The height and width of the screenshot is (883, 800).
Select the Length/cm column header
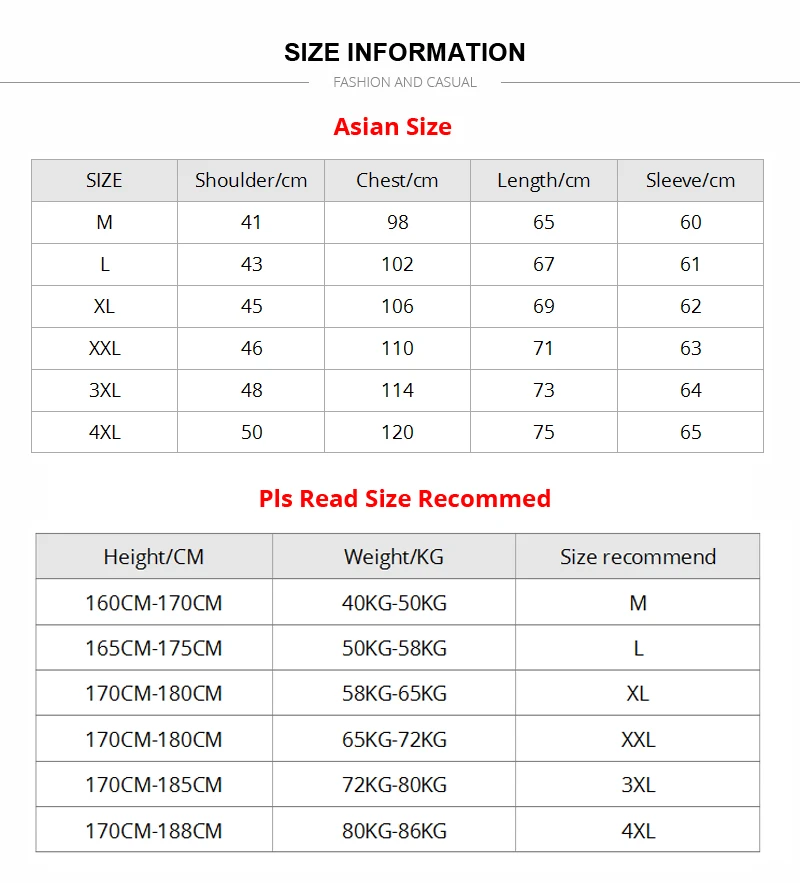pos(544,180)
